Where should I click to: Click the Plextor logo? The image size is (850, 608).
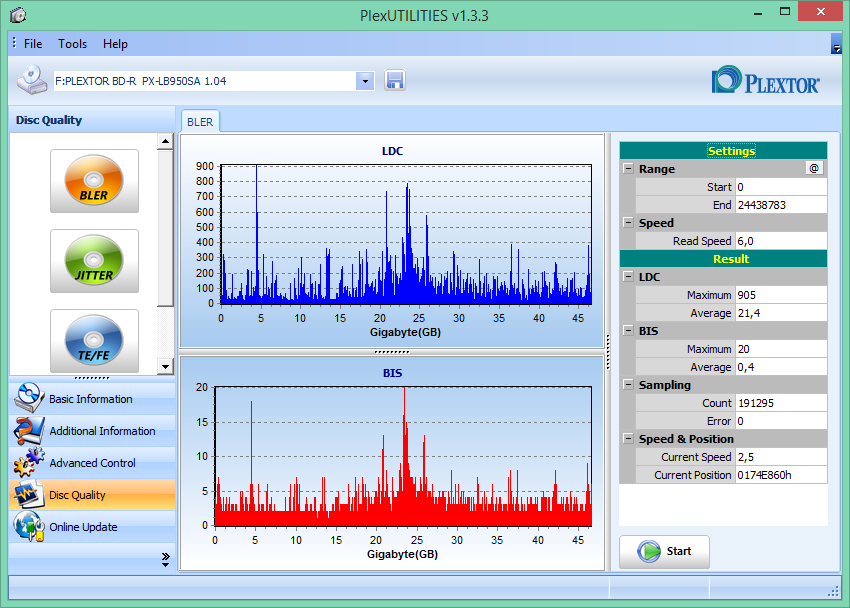(765, 81)
